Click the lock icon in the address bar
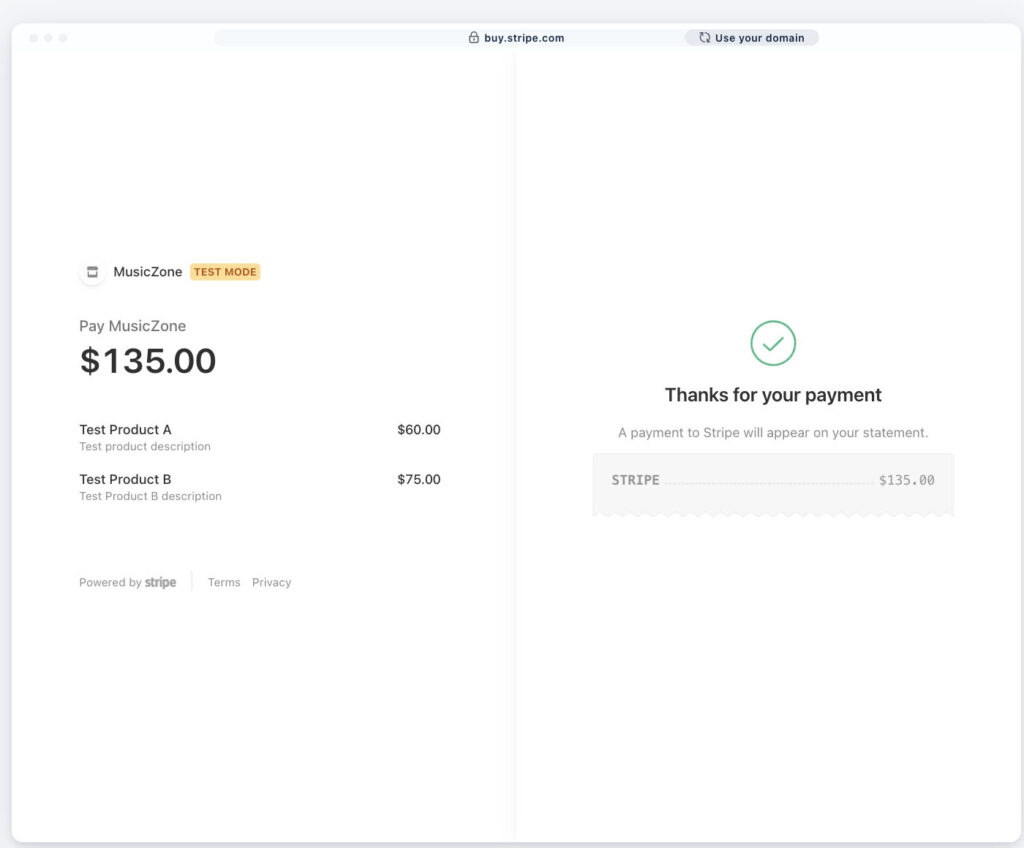1024x848 pixels. [x=473, y=37]
